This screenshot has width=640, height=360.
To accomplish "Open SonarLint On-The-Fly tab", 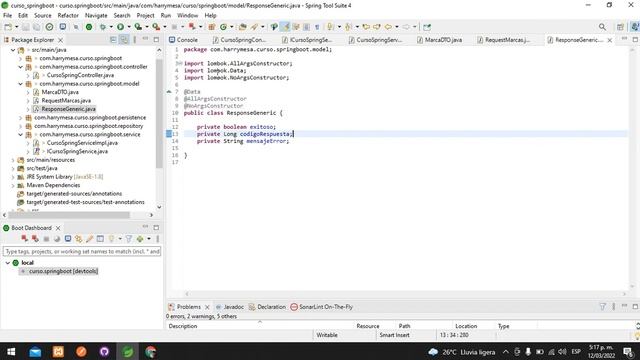I will pyautogui.click(x=322, y=307).
